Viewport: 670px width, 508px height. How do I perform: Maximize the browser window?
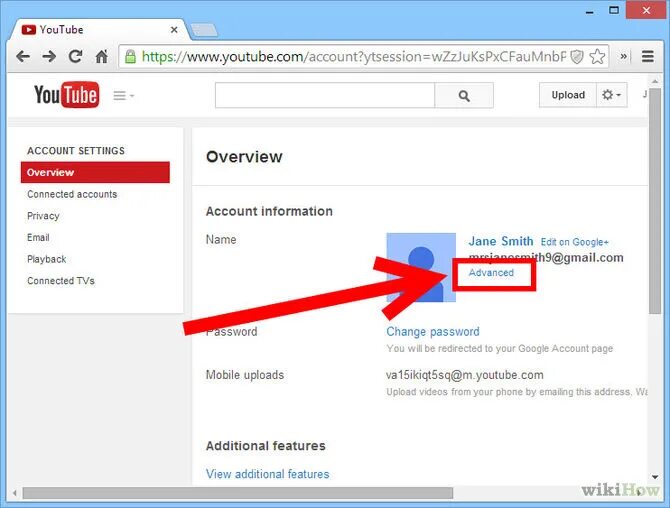click(614, 10)
